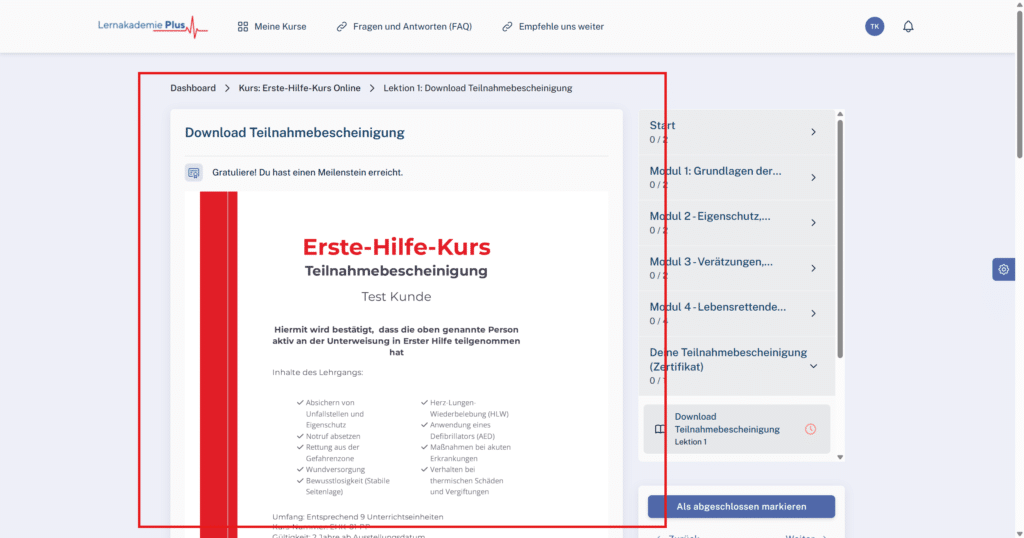The height and width of the screenshot is (538, 1024).
Task: Click the name 'Test Kunde' on certificate
Action: (396, 296)
